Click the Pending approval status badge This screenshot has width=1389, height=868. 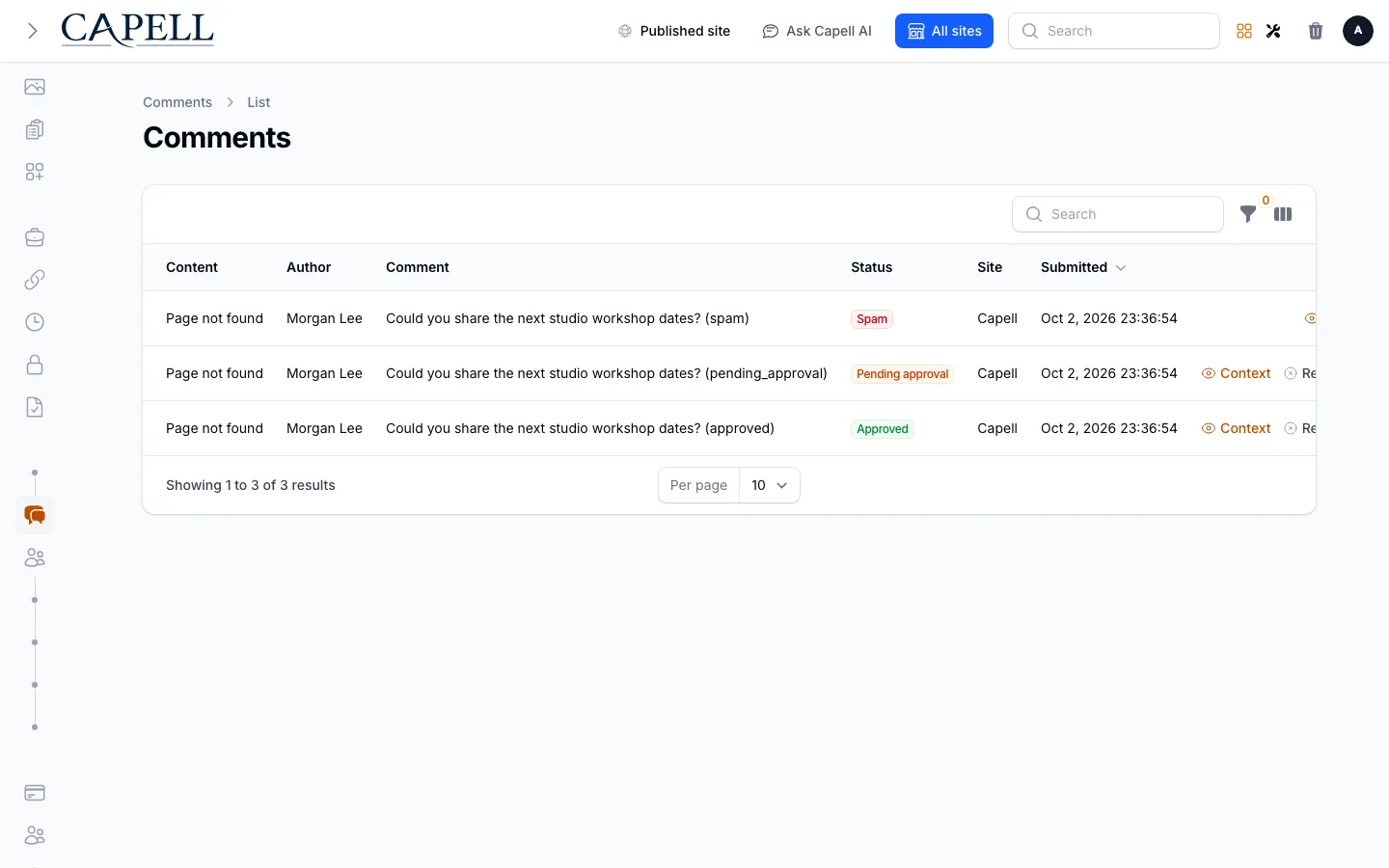click(x=903, y=374)
